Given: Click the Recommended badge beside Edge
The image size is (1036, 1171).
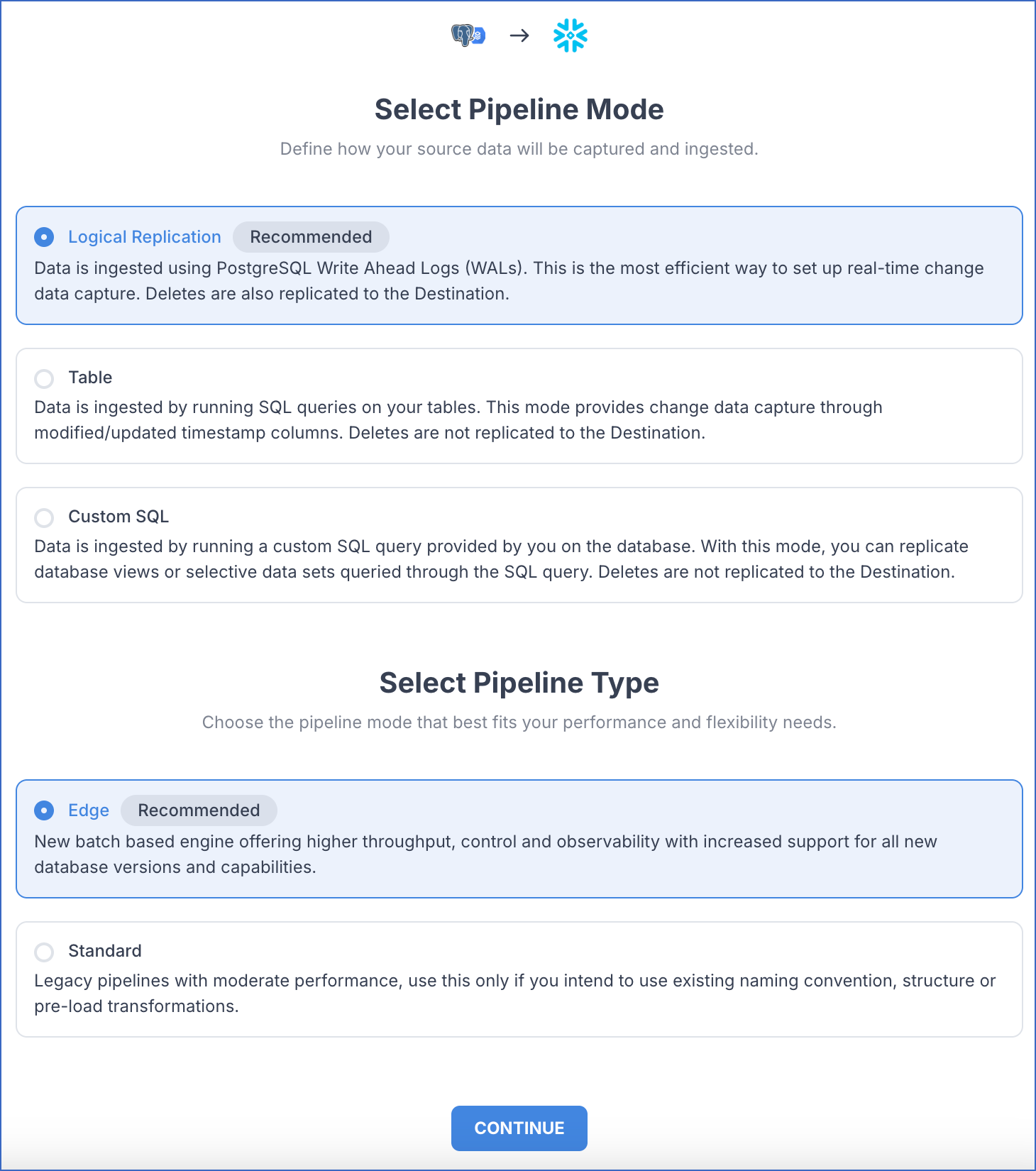Looking at the screenshot, I should [x=199, y=810].
